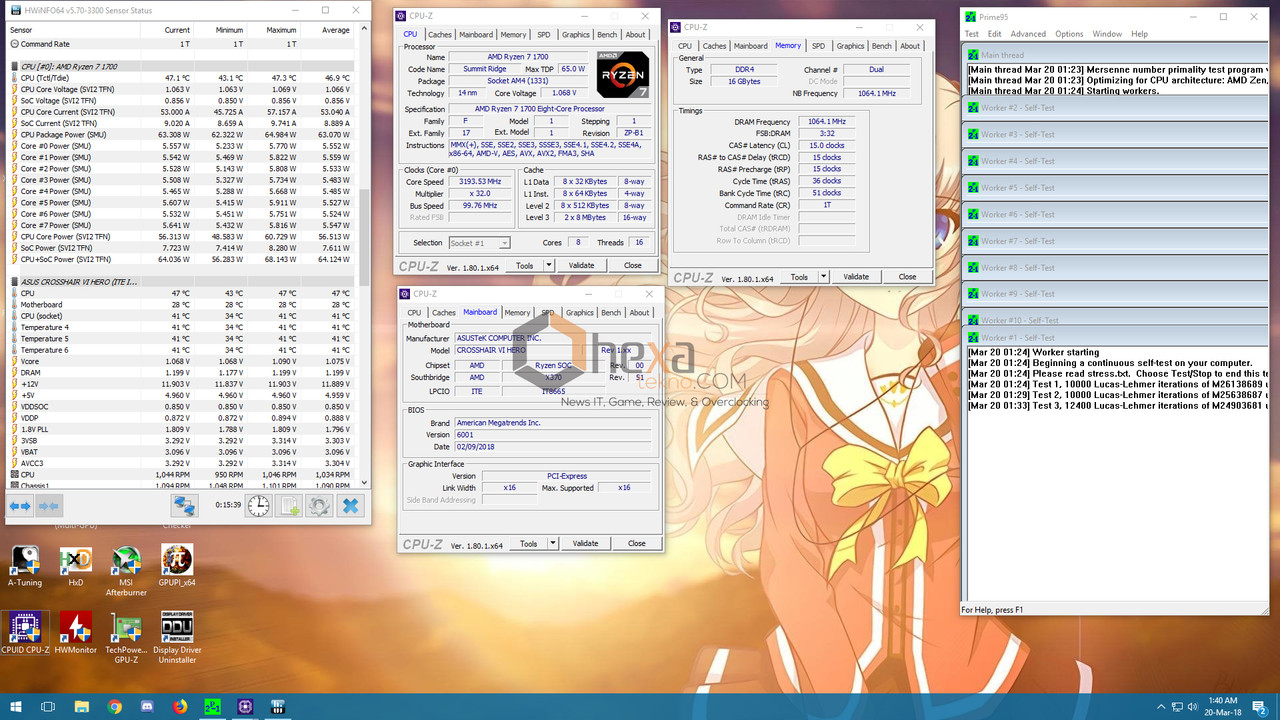This screenshot has height=720, width=1280.
Task: Open the SPD tab in CPU-Z CPU window
Action: click(x=543, y=34)
